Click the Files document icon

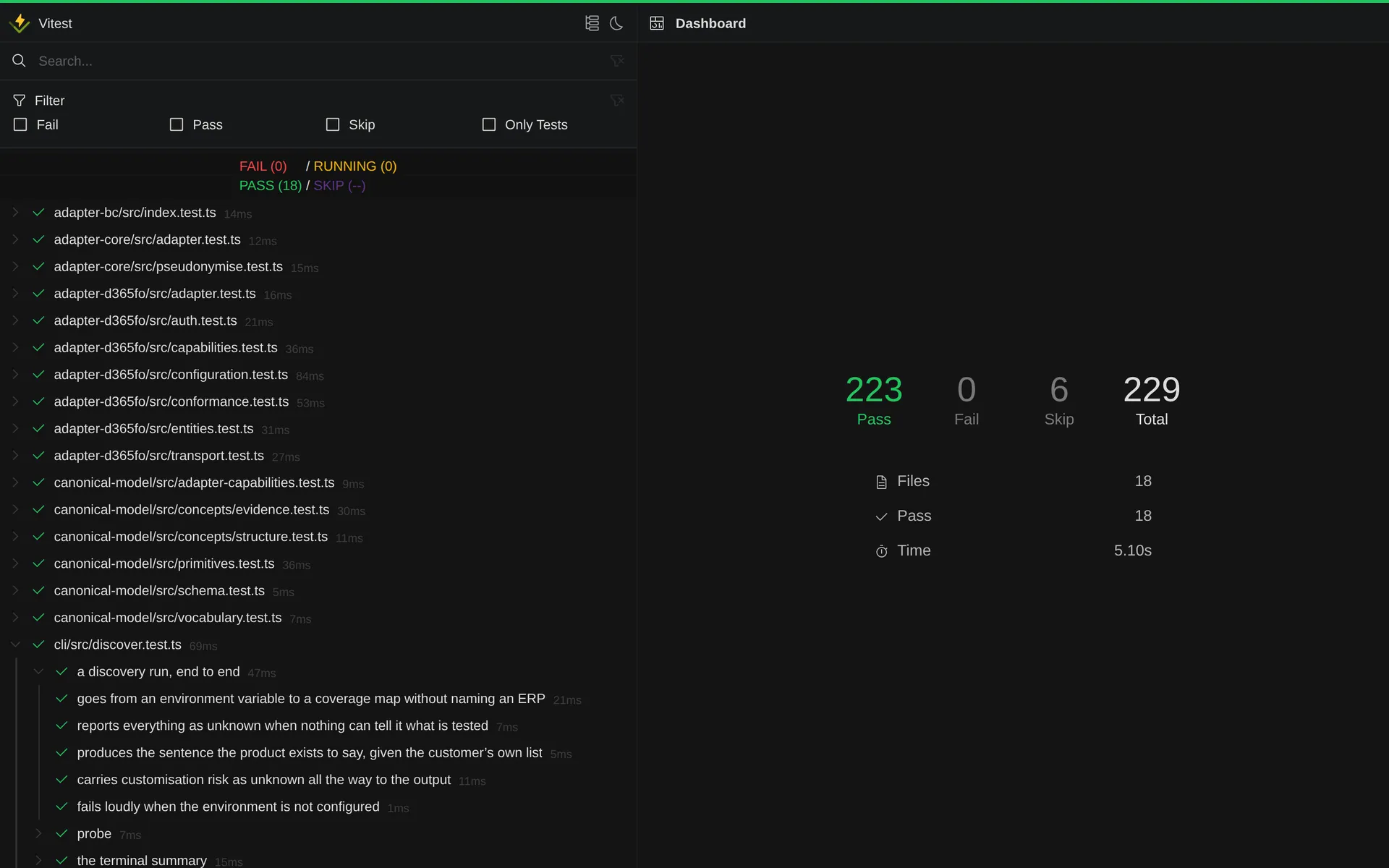click(881, 482)
